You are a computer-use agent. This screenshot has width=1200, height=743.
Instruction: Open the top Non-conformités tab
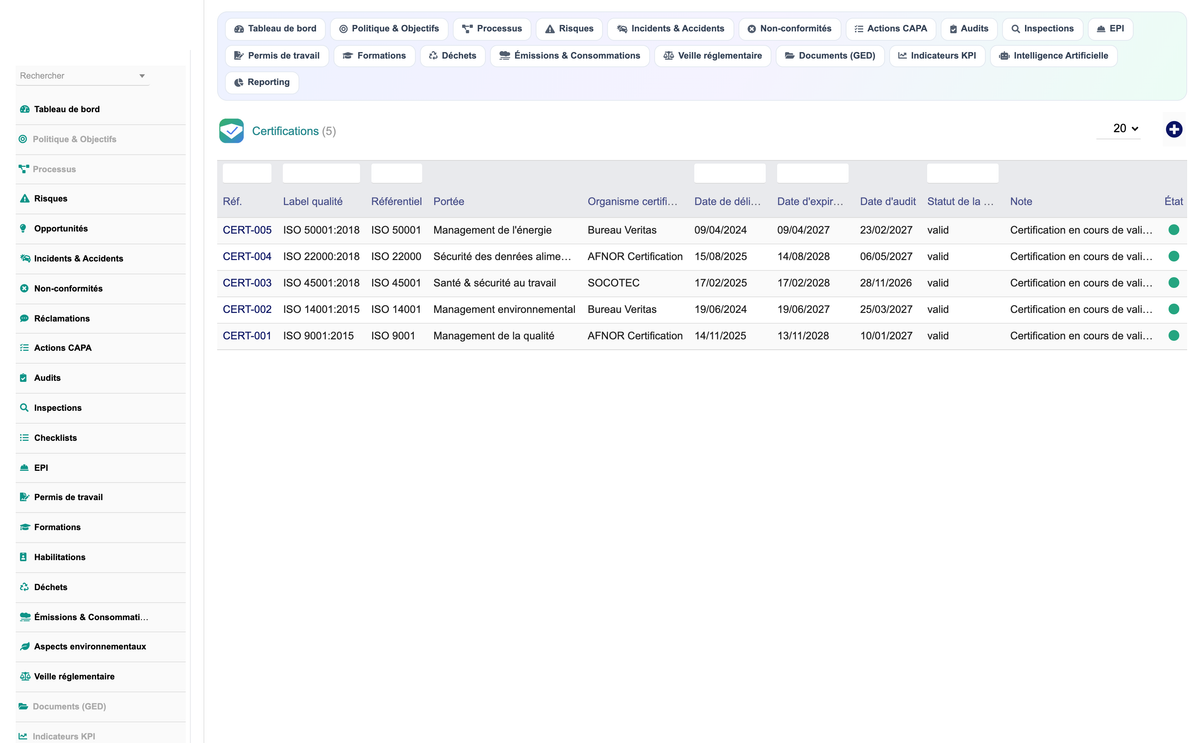pos(789,29)
